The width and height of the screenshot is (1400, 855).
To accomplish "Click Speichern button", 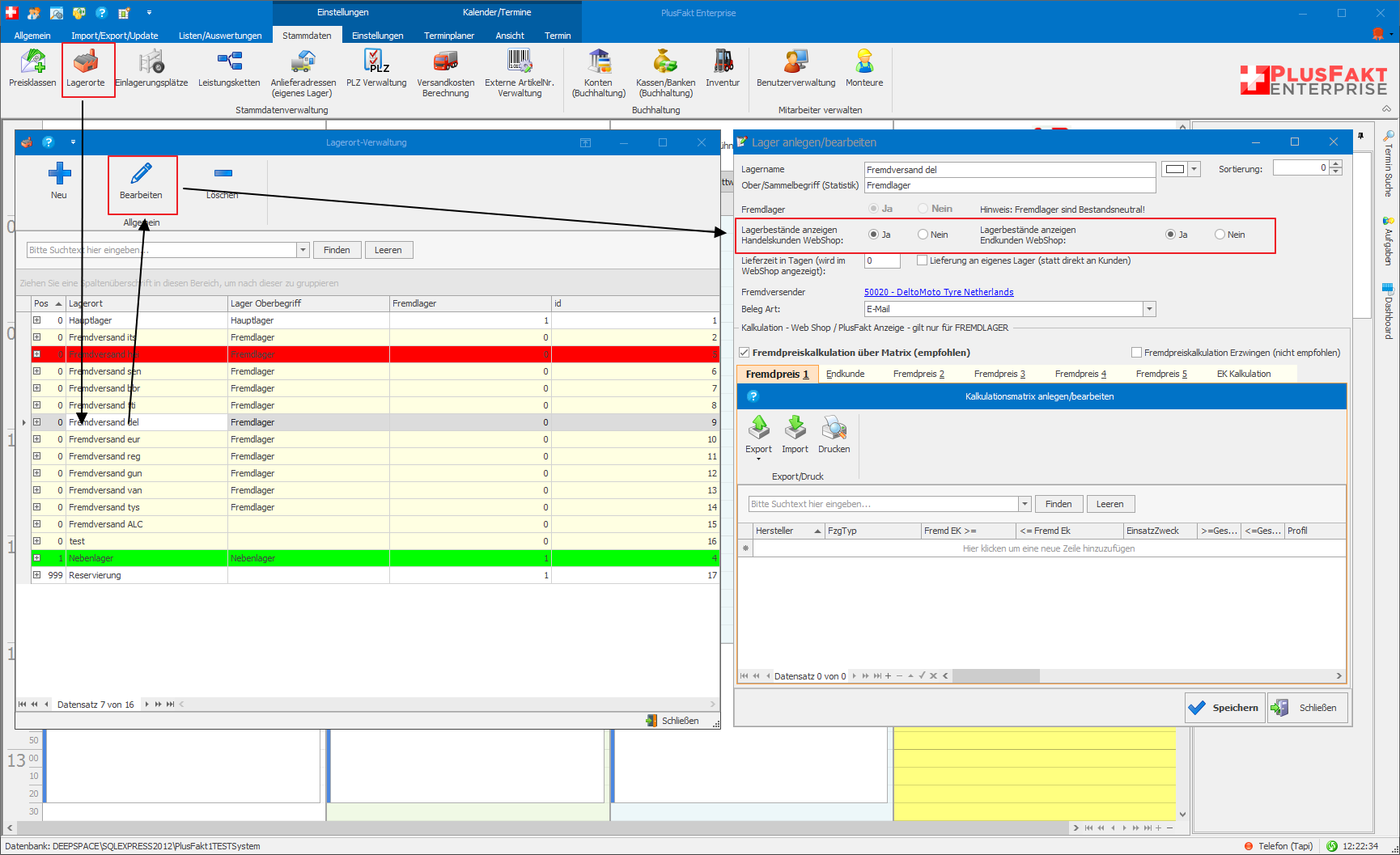I will tap(1225, 708).
